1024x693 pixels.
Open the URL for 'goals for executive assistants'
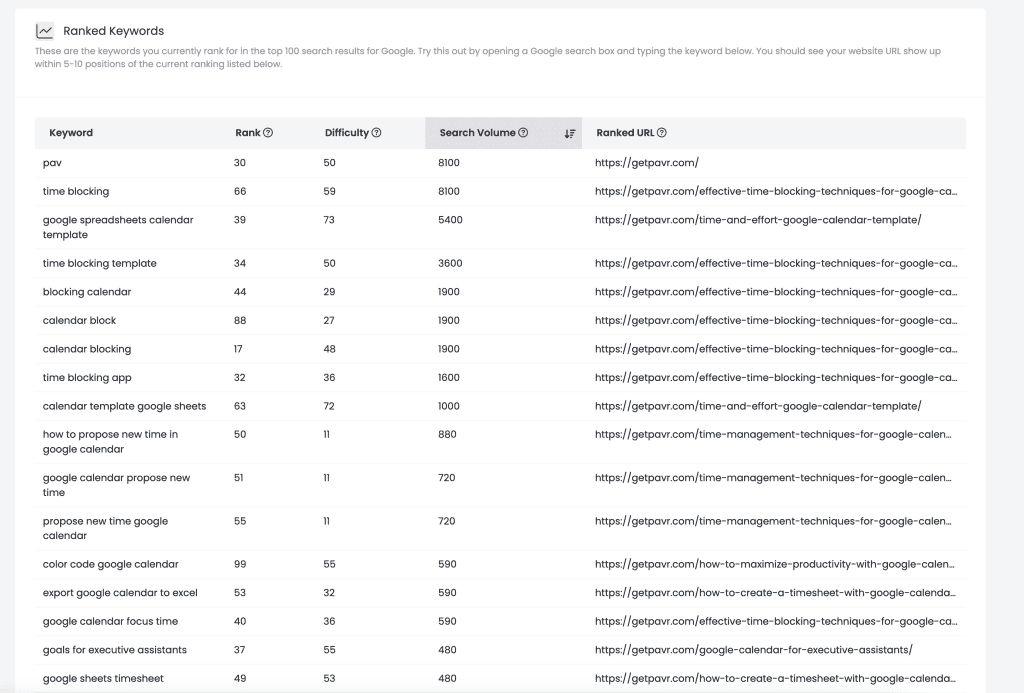(x=754, y=650)
